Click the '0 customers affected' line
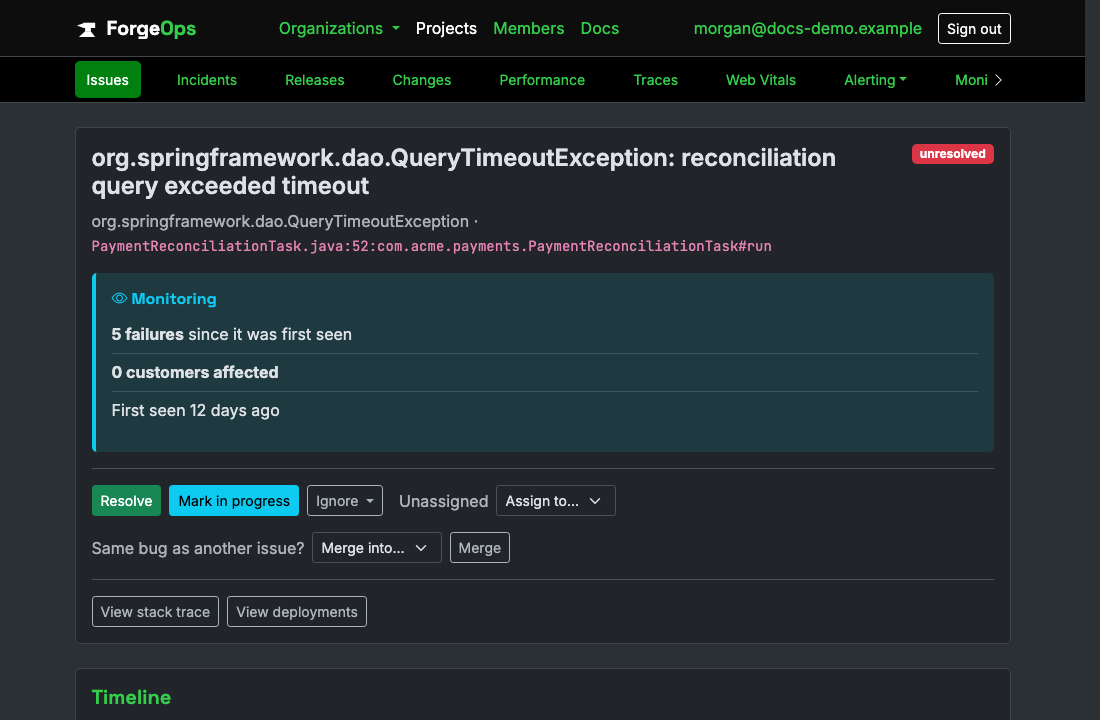Screen dimensions: 1100x720 pyautogui.click(x=195, y=373)
